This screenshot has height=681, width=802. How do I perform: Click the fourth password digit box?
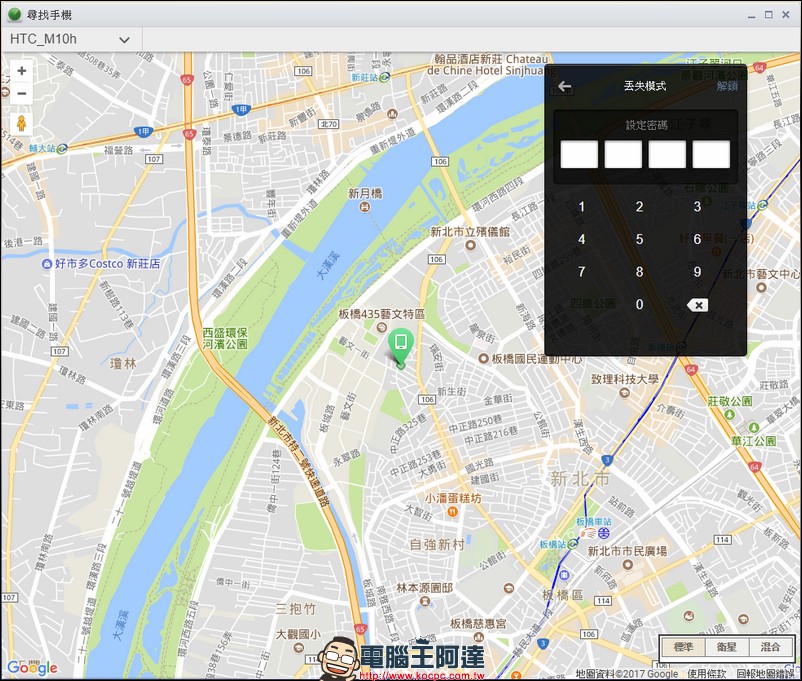(711, 155)
